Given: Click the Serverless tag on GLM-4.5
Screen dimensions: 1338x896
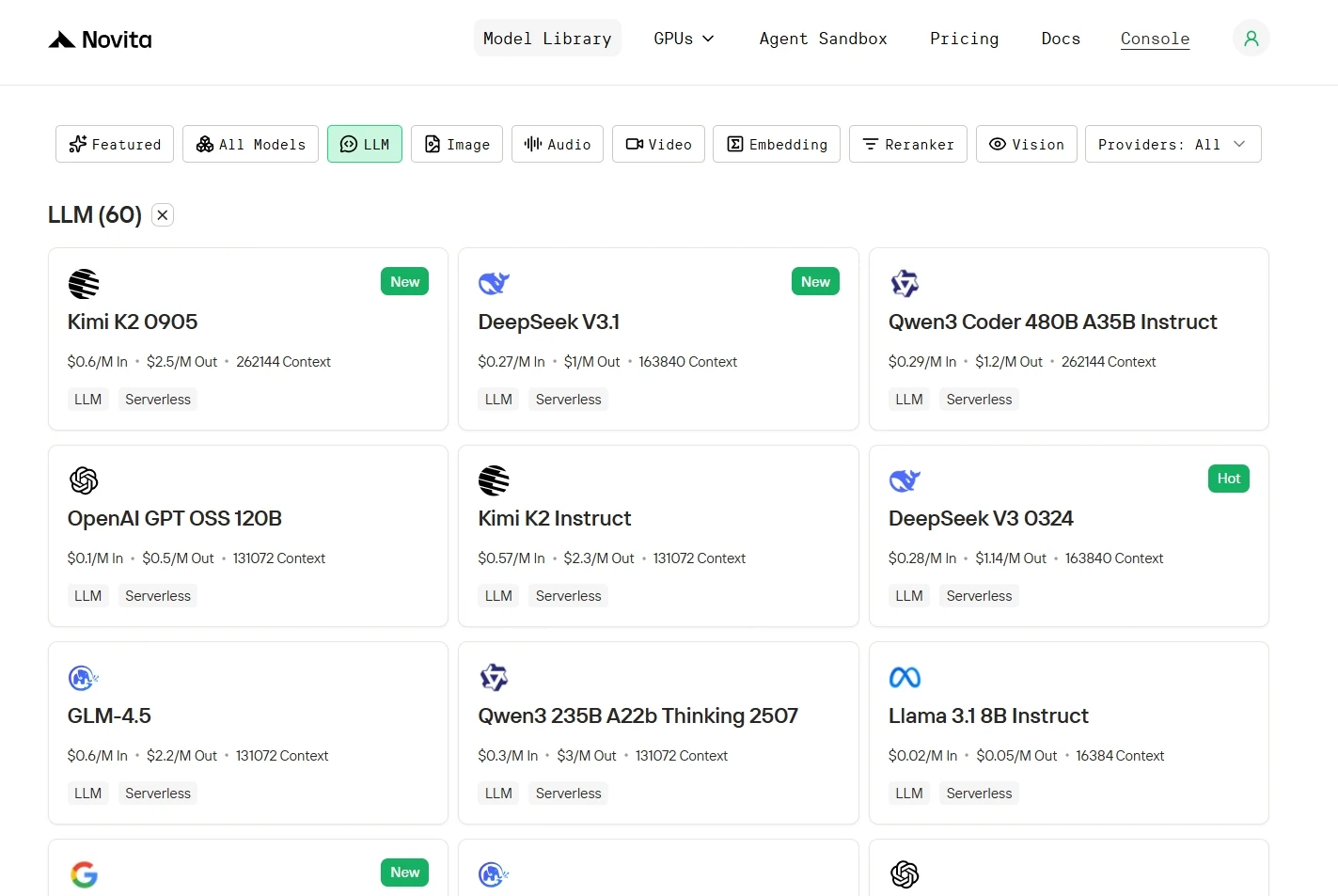Looking at the screenshot, I should coord(158,794).
